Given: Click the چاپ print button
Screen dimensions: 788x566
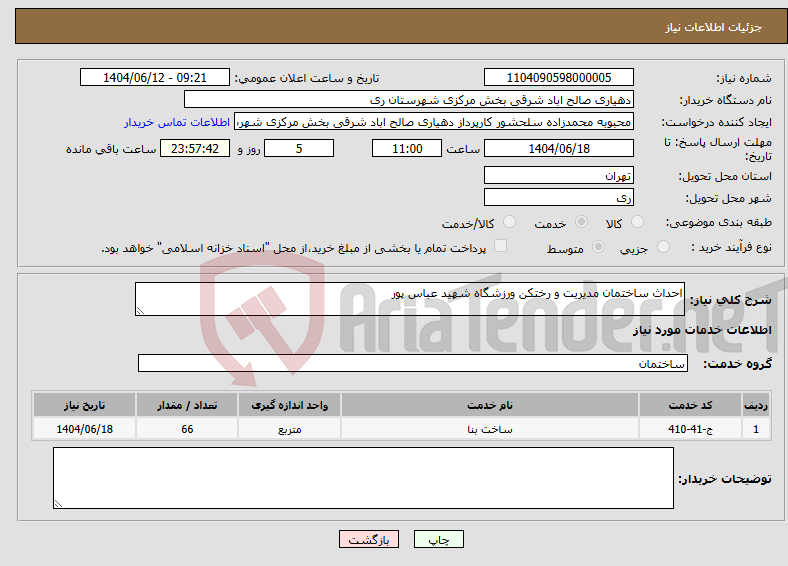Looking at the screenshot, I should 439,539.
